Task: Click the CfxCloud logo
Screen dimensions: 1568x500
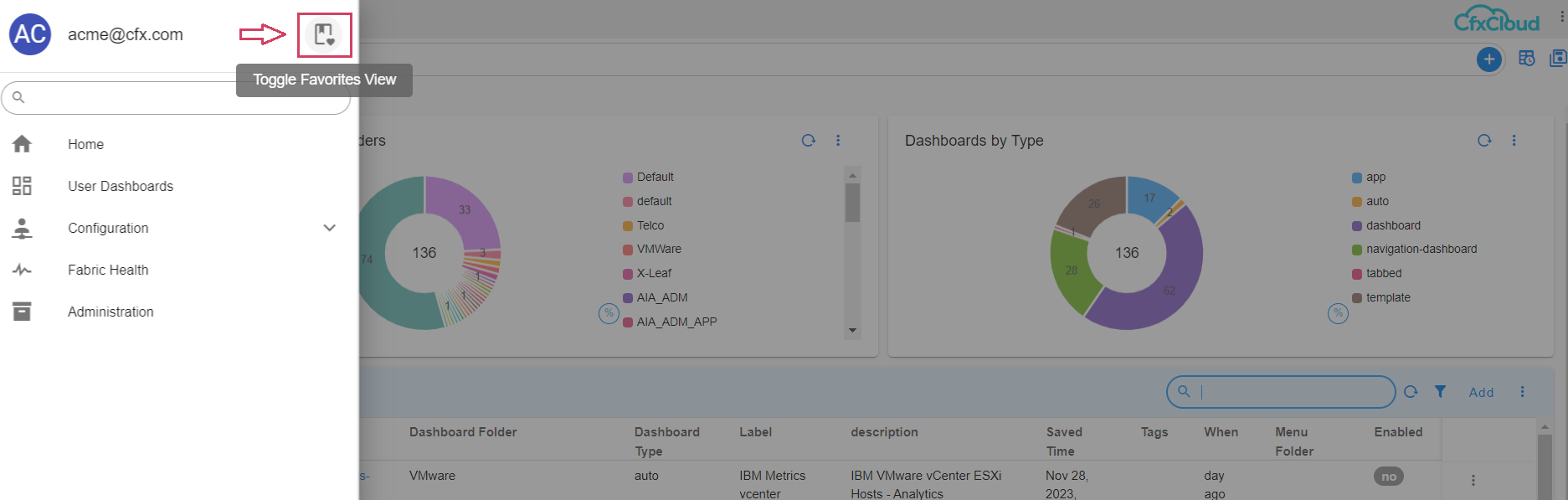Action: (x=1497, y=20)
